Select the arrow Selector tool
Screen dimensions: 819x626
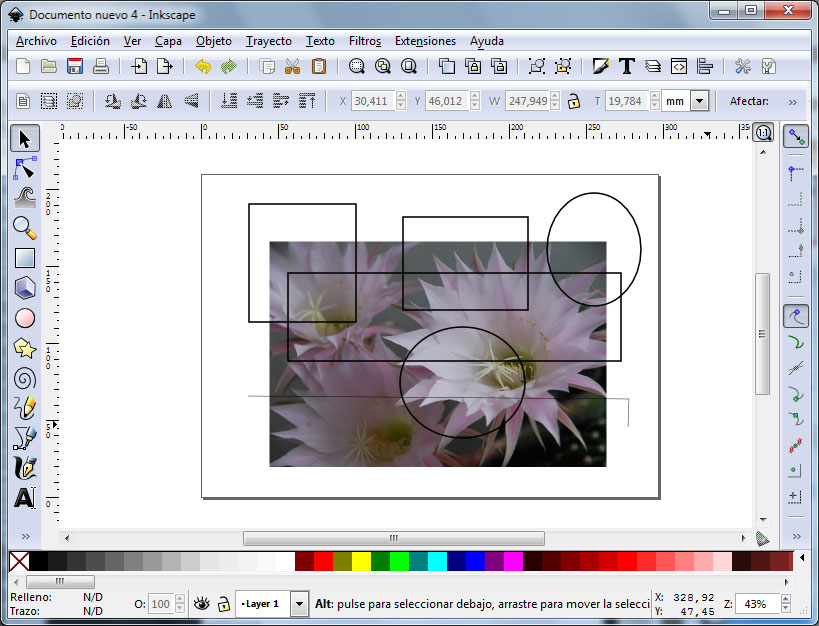click(25, 138)
